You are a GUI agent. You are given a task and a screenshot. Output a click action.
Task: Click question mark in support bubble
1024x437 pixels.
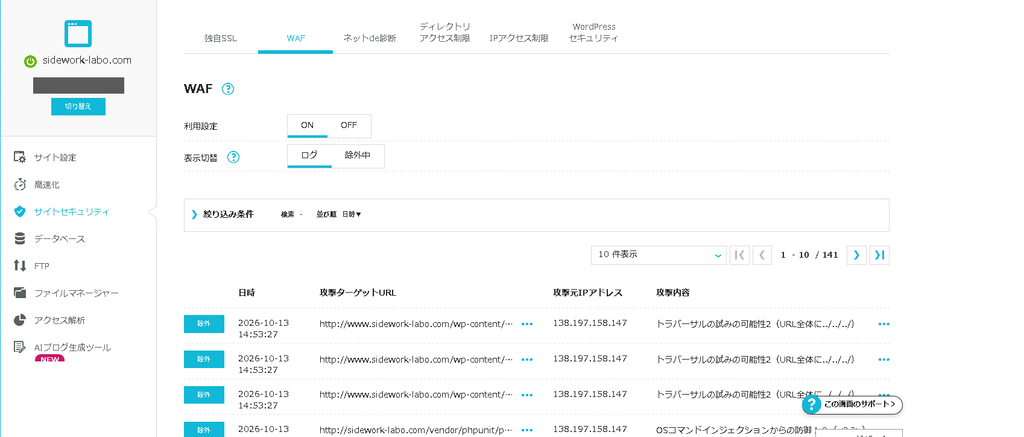tap(811, 405)
